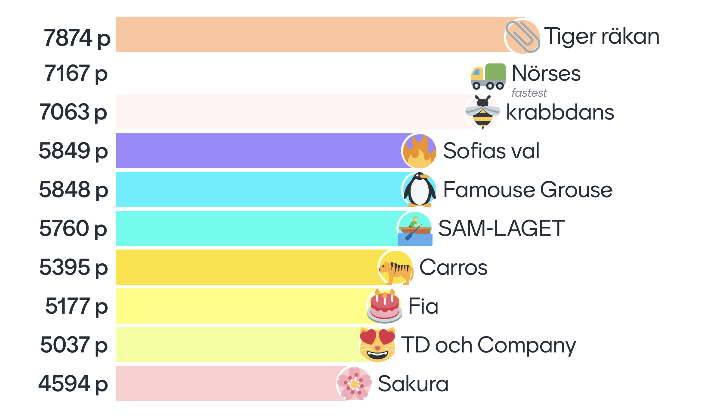Click the Famouse Grouse team name
This screenshot has width=725, height=418.
pyautogui.click(x=527, y=190)
